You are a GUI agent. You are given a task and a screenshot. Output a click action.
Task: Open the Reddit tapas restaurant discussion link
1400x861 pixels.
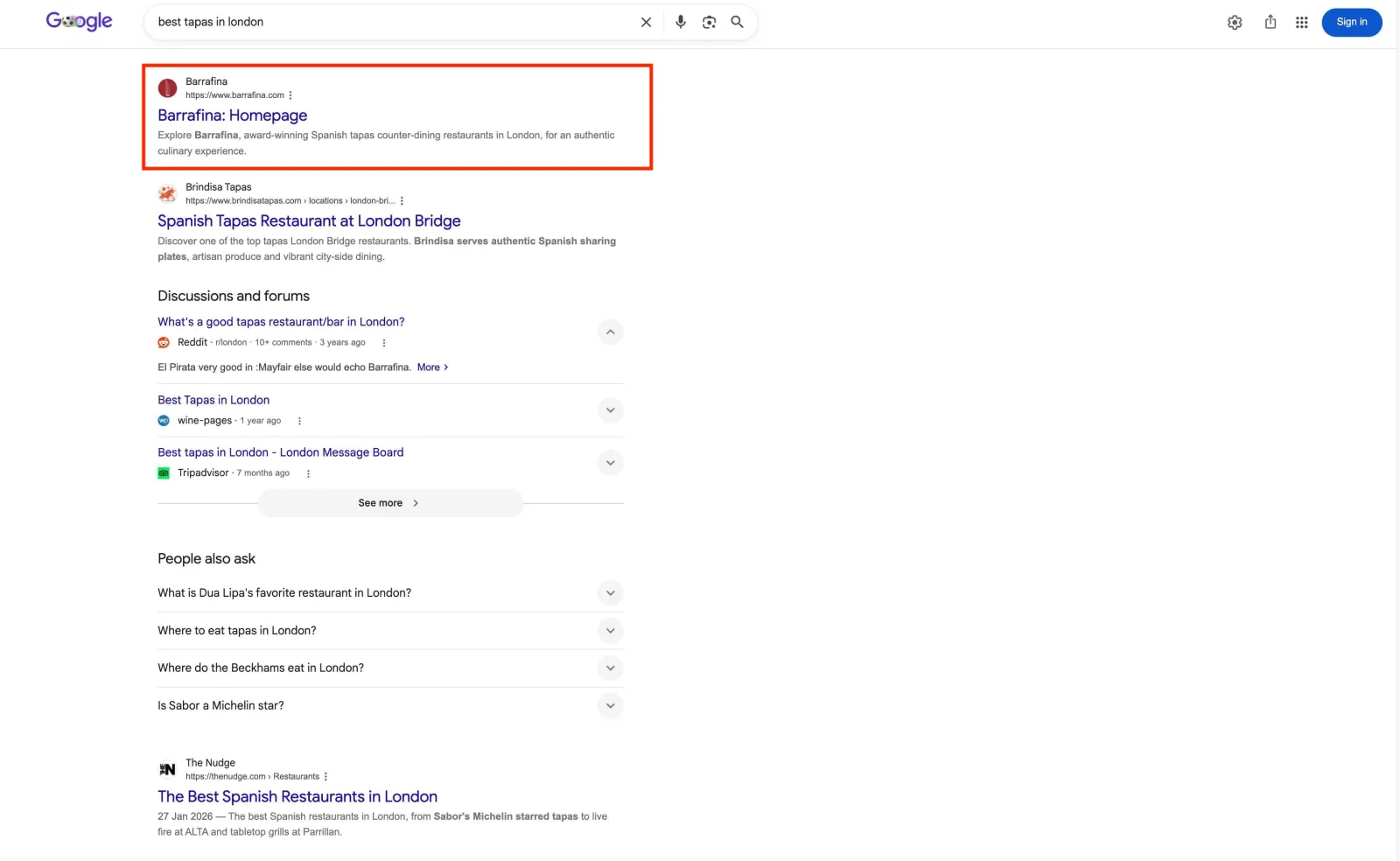coord(281,322)
